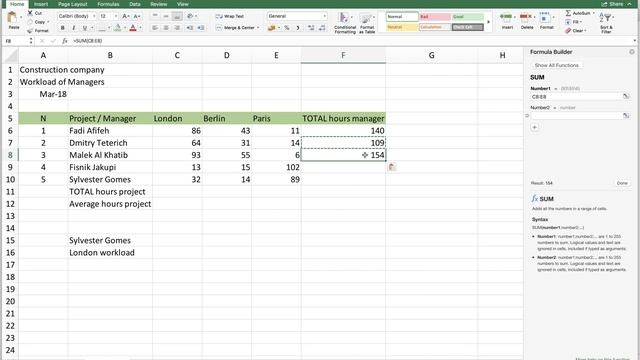640x360 pixels.
Task: Click the Share button
Action: coord(613,4)
